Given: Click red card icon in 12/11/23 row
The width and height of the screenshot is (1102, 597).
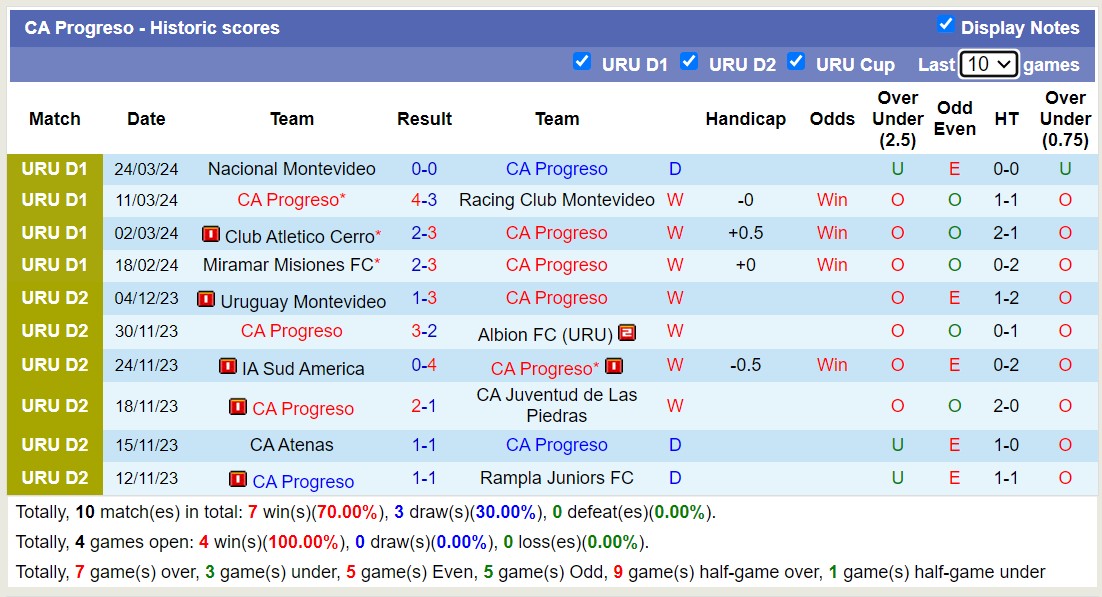Looking at the screenshot, I should (x=238, y=480).
